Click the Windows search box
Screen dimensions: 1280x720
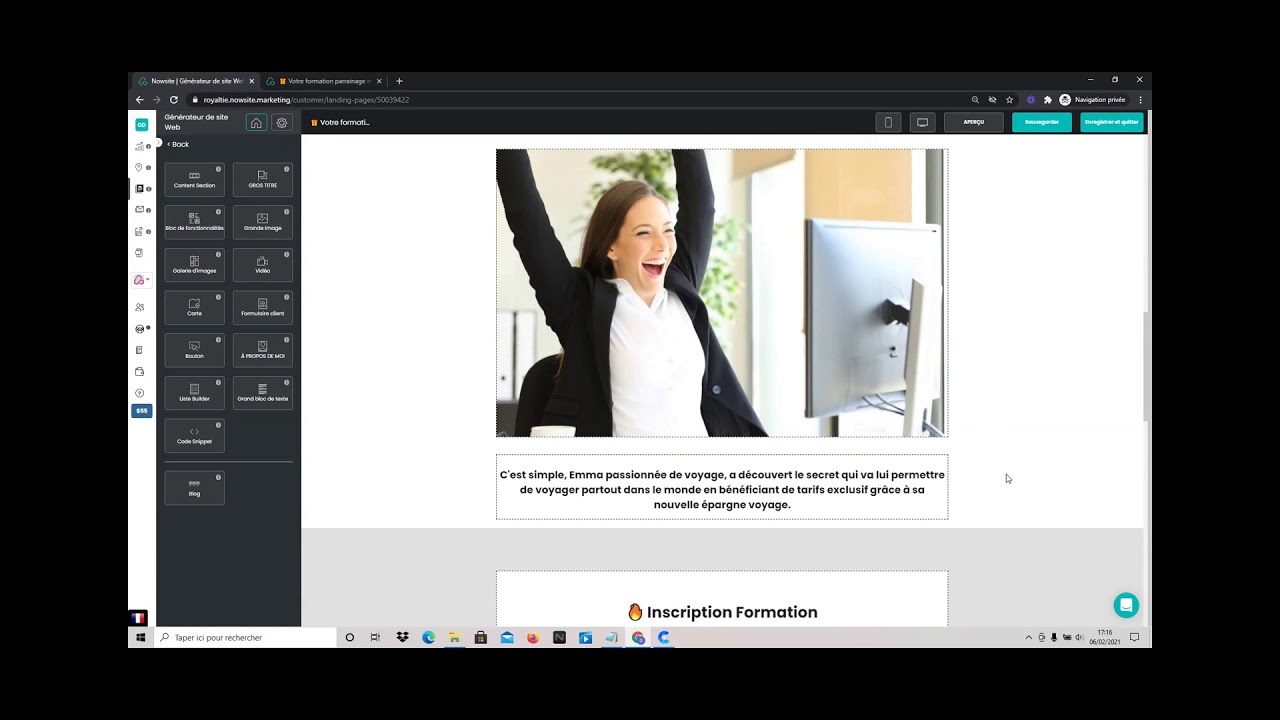(246, 637)
